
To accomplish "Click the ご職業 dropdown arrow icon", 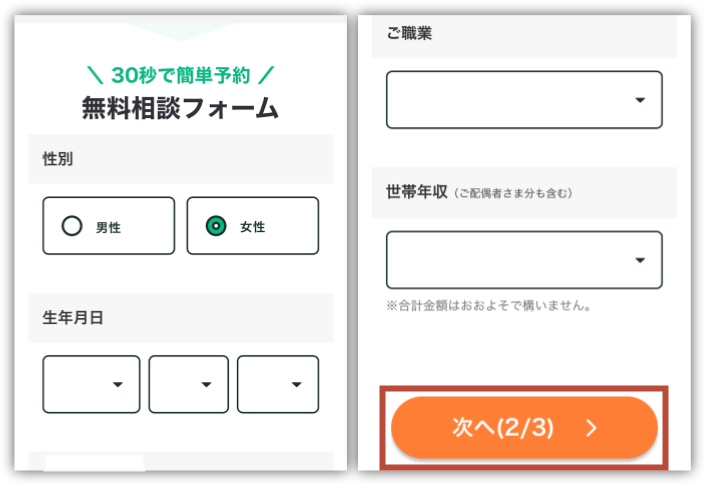I will point(640,100).
